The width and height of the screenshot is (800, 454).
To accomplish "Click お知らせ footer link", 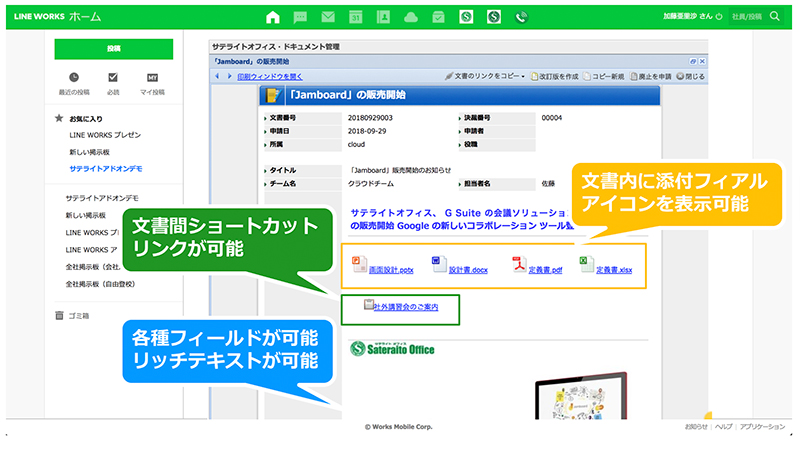I will tap(696, 427).
